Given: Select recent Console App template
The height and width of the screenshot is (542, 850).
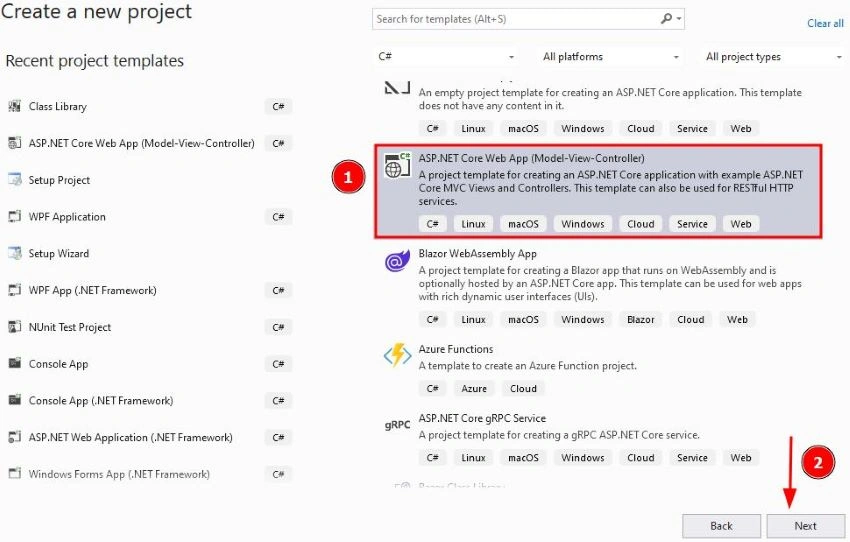Looking at the screenshot, I should (x=150, y=363).
